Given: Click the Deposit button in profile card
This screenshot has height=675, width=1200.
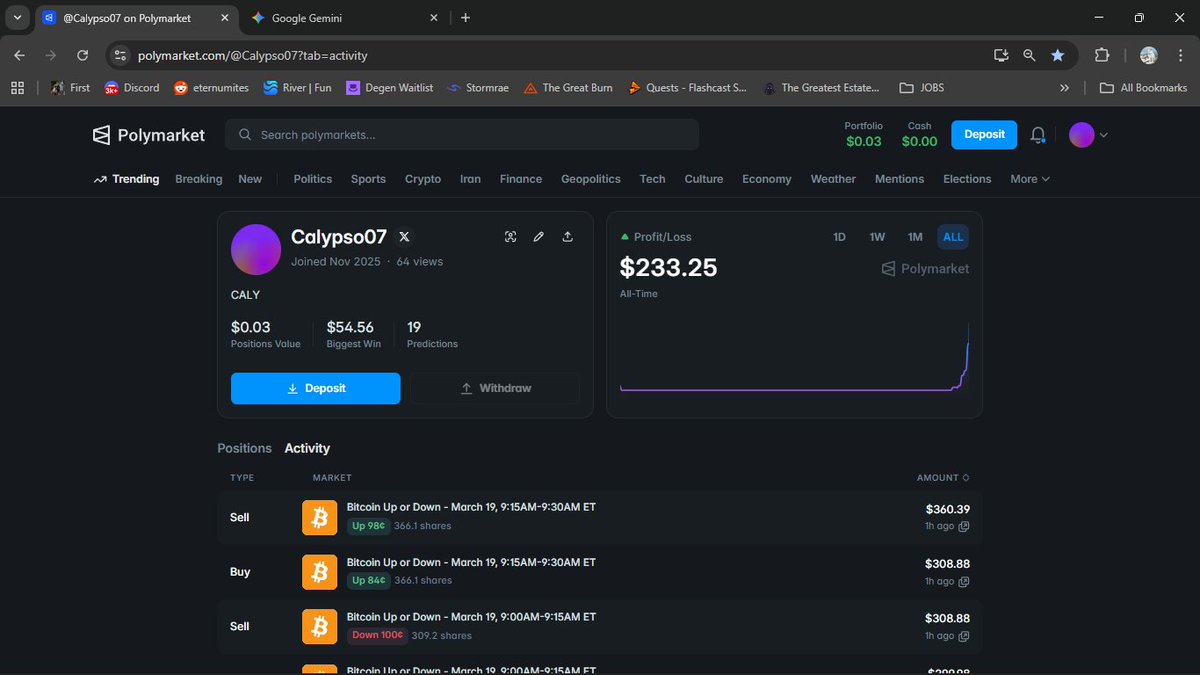Looking at the screenshot, I should tap(316, 388).
